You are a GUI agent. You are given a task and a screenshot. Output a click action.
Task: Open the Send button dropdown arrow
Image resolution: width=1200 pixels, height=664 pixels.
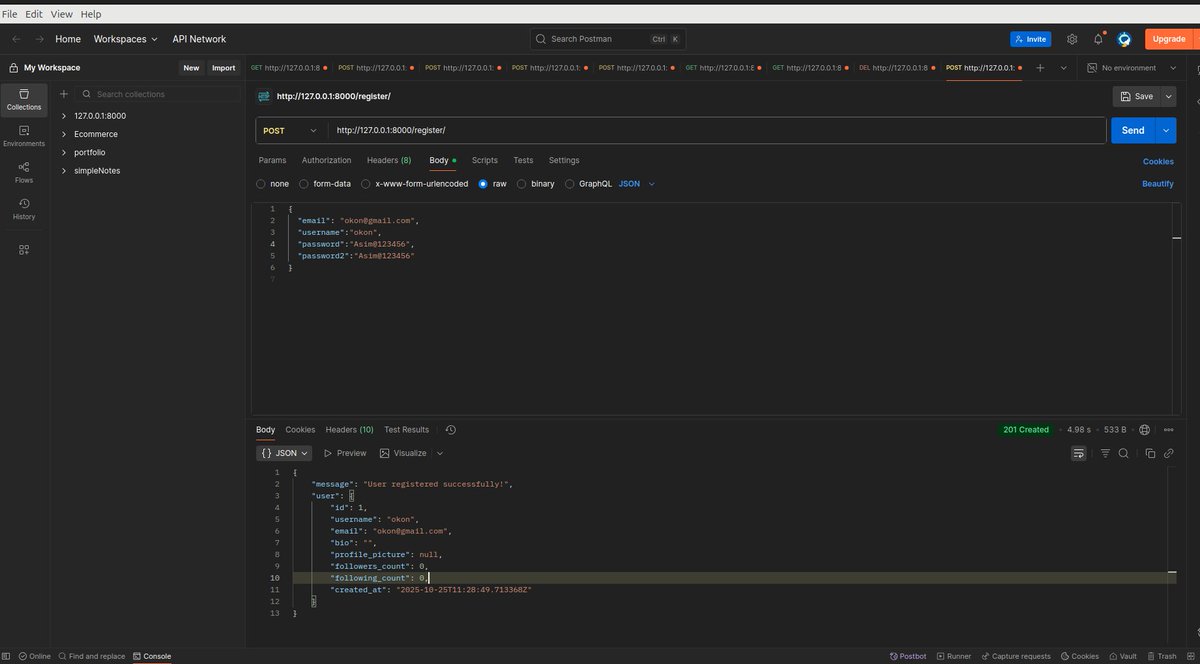[x=1166, y=130]
